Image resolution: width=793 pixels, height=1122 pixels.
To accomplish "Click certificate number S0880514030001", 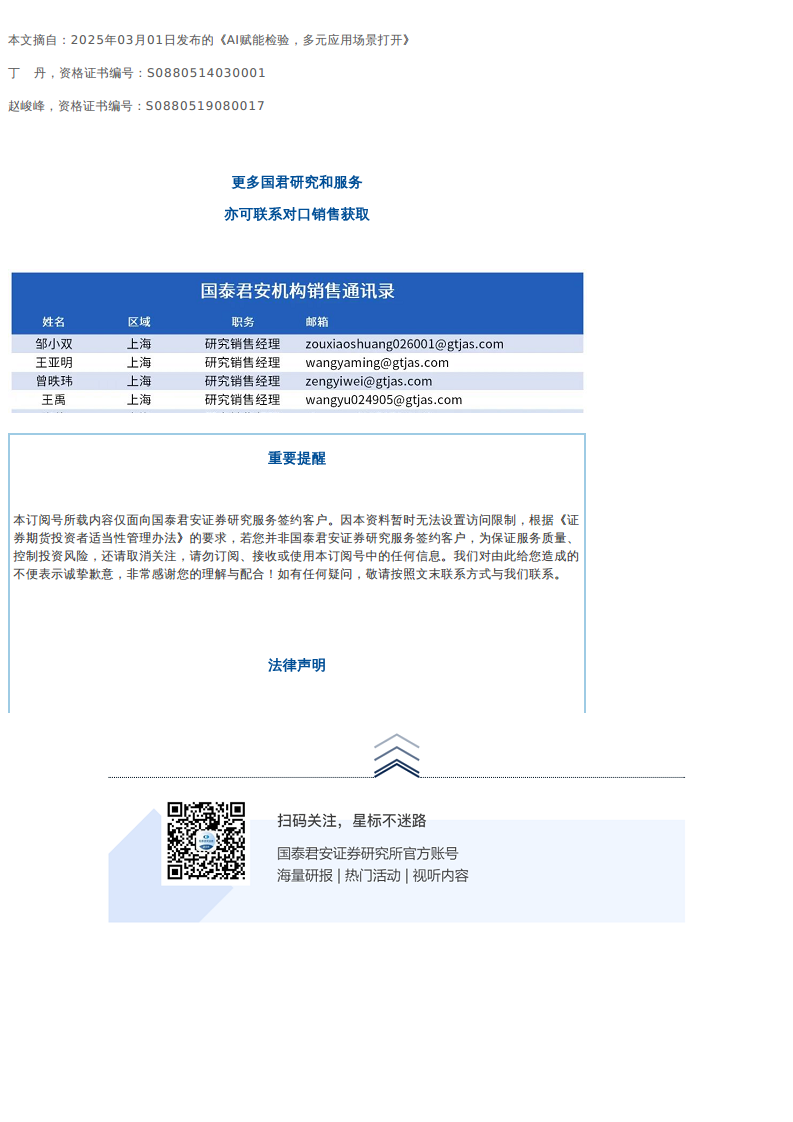I will coord(206,73).
